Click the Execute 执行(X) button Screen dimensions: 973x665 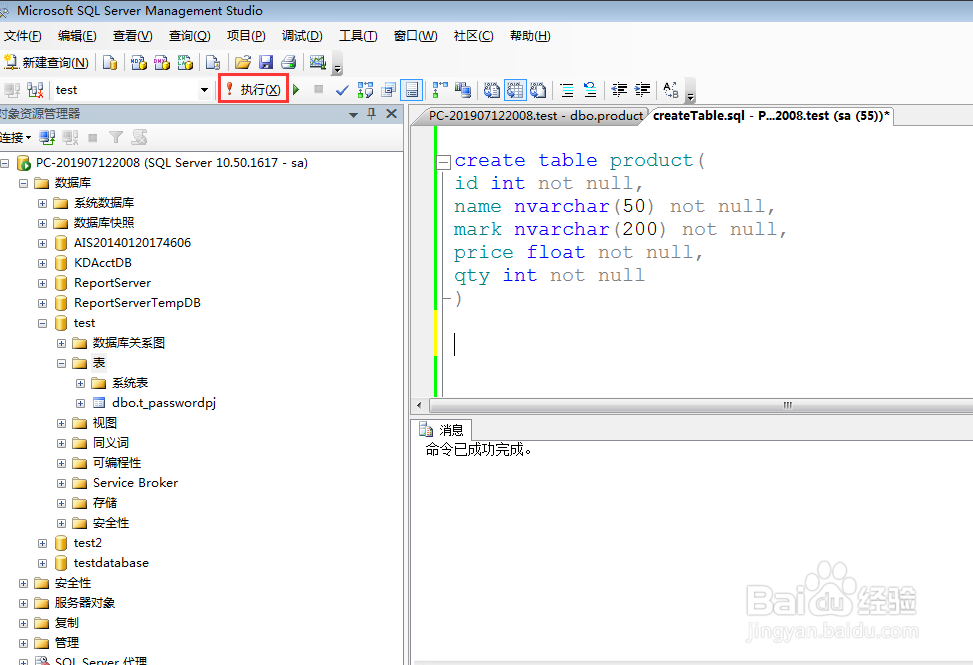pos(253,89)
